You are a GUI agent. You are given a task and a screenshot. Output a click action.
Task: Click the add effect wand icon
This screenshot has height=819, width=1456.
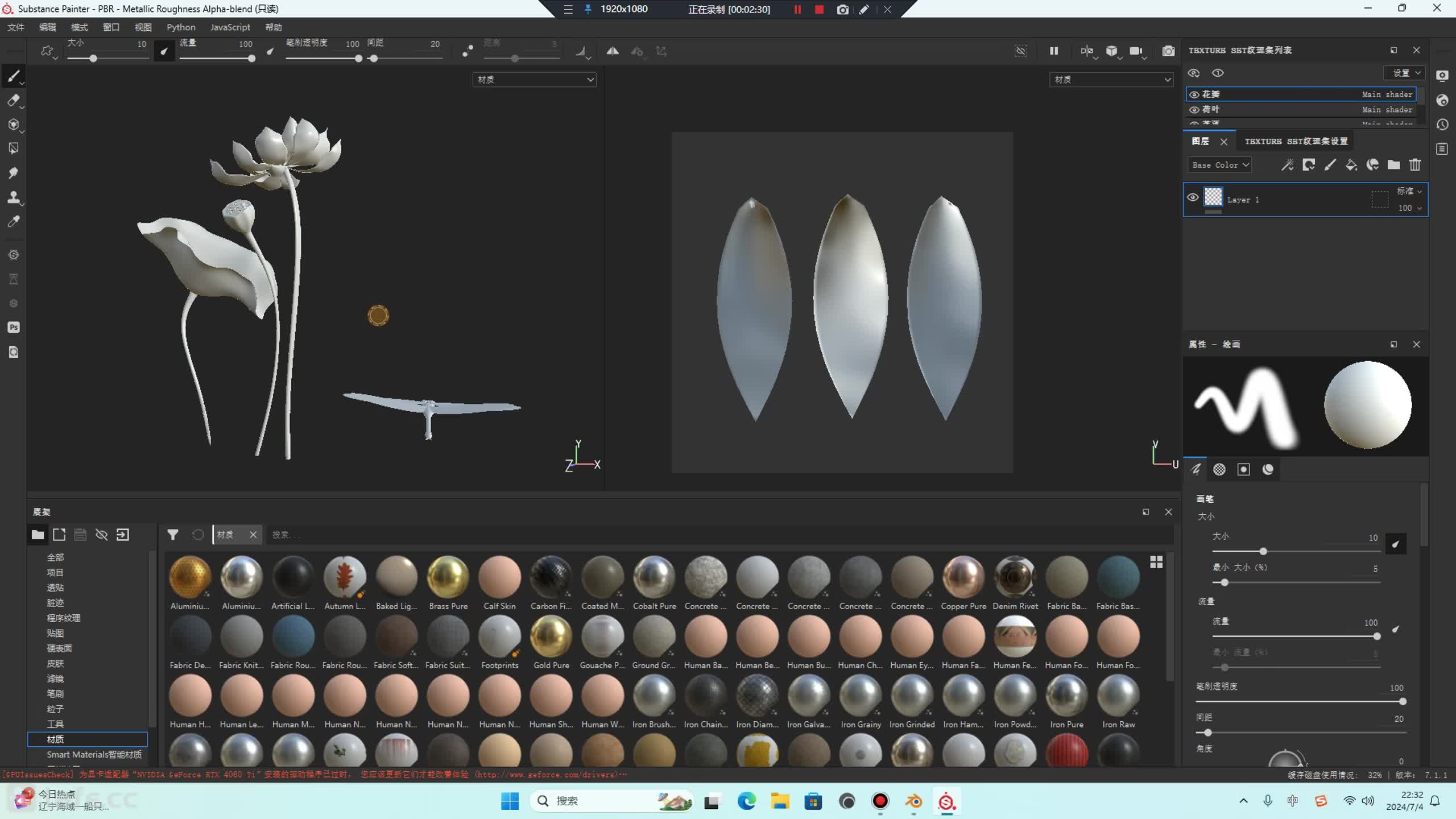[1287, 165]
